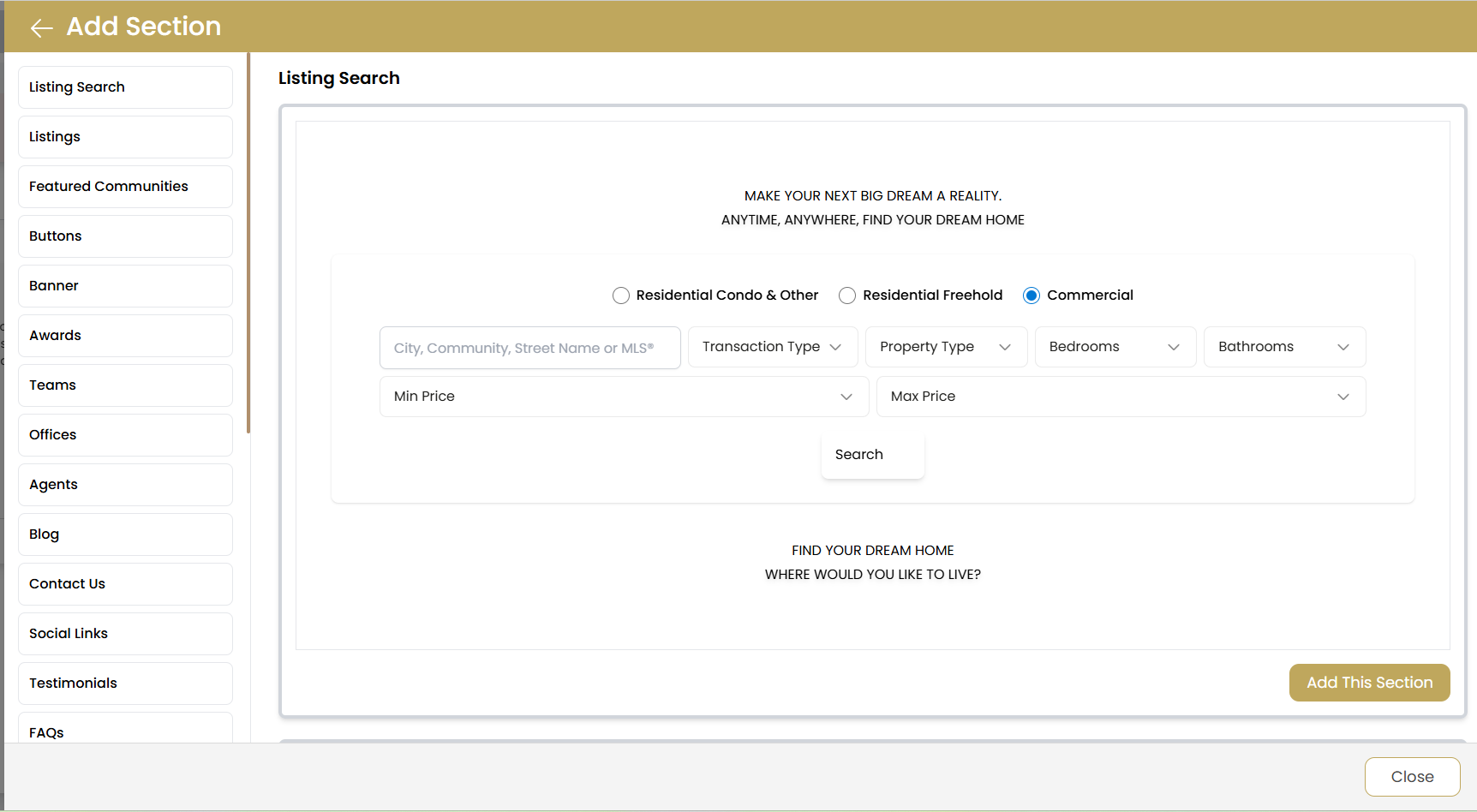1477x812 pixels.
Task: Click the back arrow in the header
Action: tap(40, 27)
